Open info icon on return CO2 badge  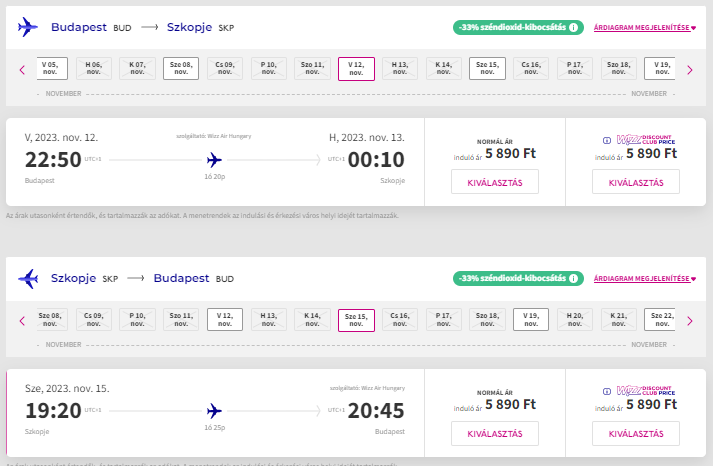tap(574, 278)
